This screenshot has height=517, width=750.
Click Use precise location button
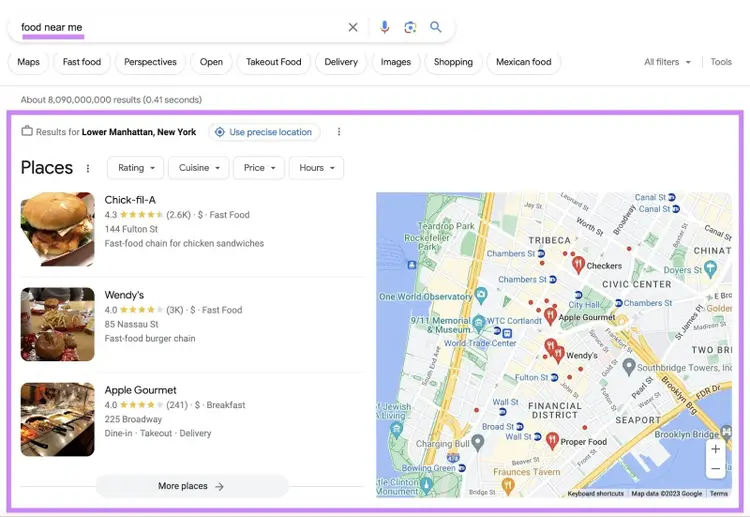pyautogui.click(x=264, y=132)
